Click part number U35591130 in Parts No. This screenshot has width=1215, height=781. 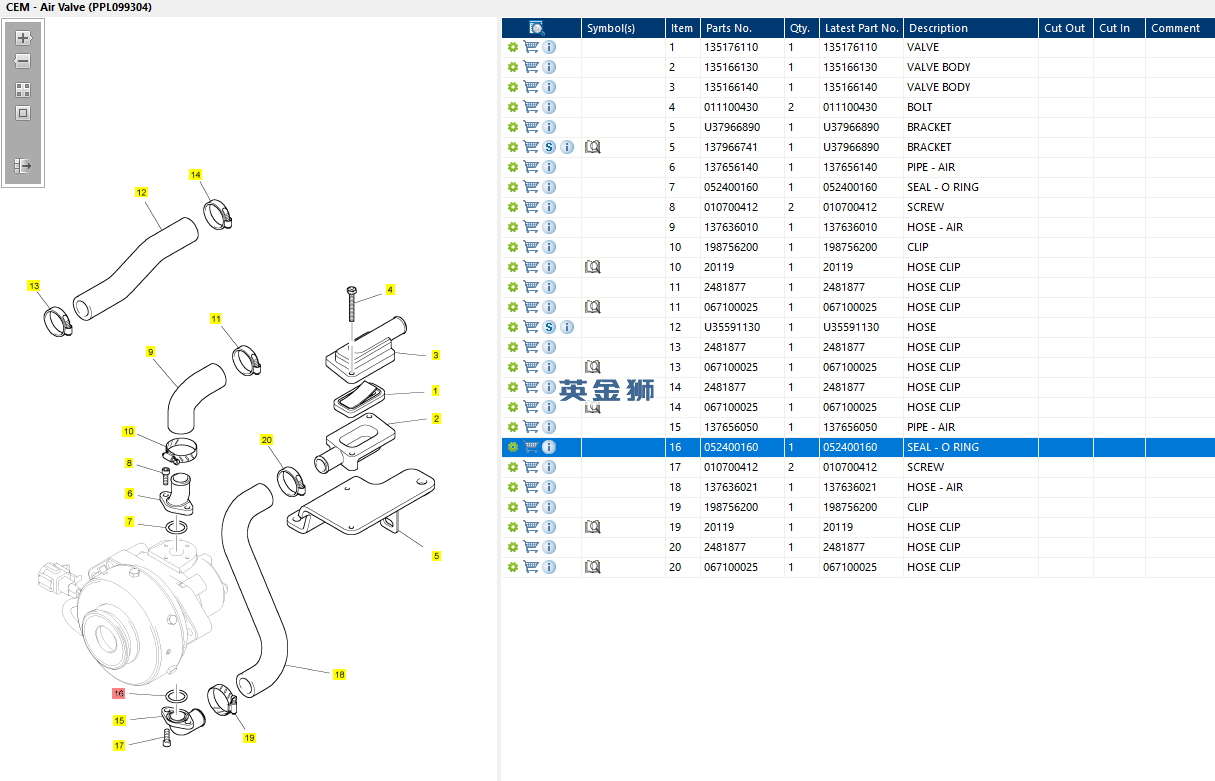click(732, 327)
